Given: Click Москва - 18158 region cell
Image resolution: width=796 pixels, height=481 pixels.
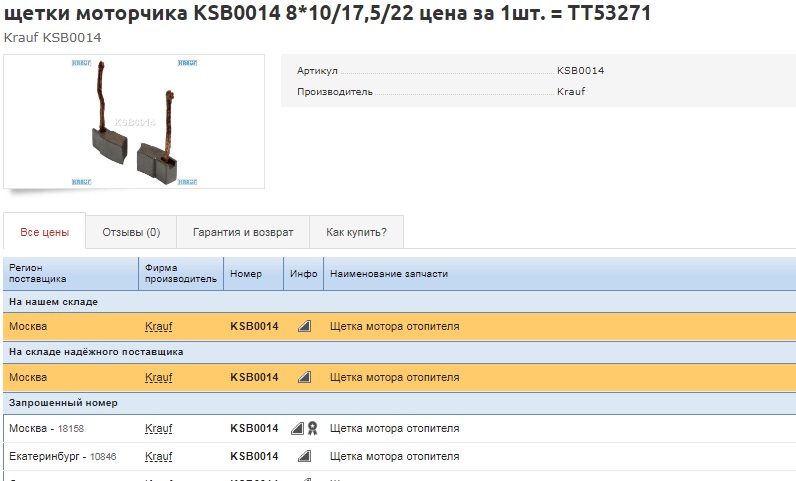Looking at the screenshot, I should (47, 428).
